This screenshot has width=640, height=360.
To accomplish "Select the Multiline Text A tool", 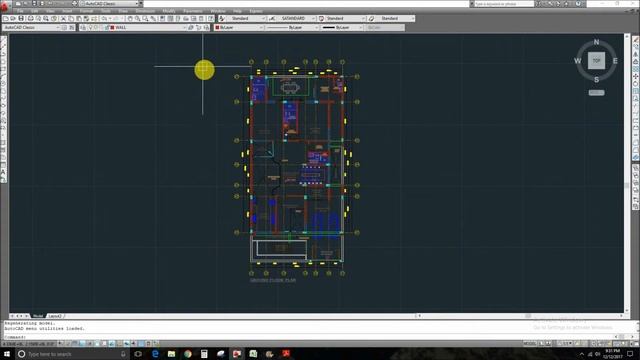I will coord(4,173).
